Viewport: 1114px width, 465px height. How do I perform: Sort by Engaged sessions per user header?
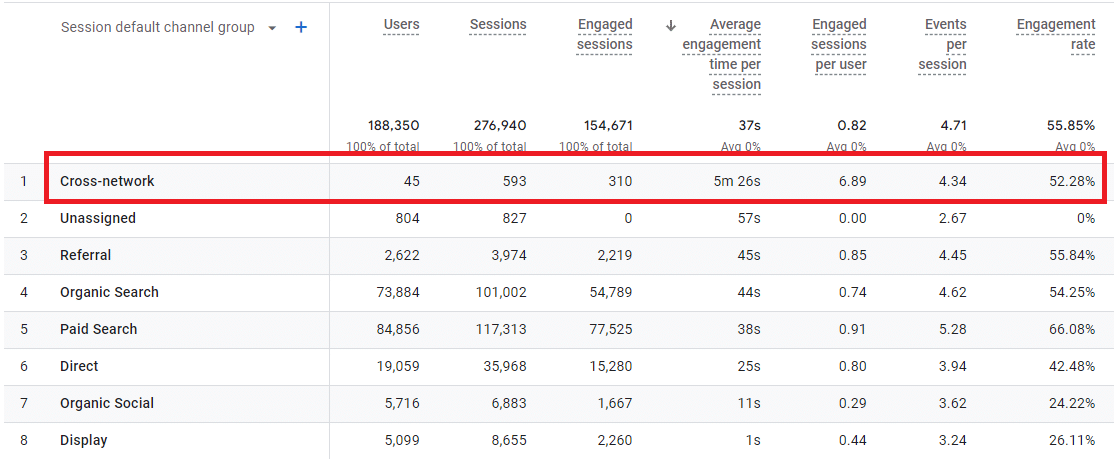[839, 44]
